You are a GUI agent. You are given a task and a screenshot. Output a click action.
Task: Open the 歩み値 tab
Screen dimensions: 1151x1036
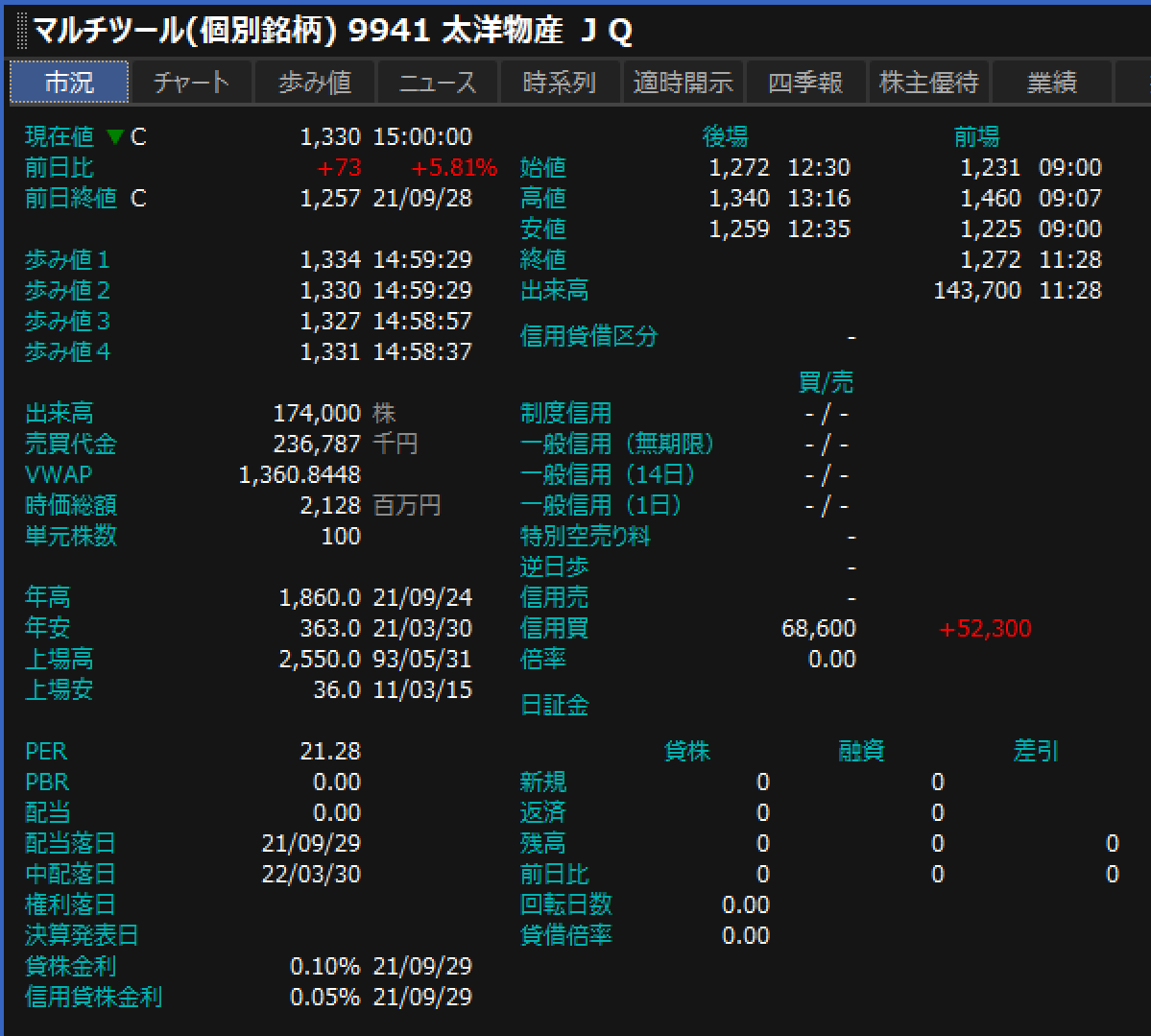[x=314, y=83]
